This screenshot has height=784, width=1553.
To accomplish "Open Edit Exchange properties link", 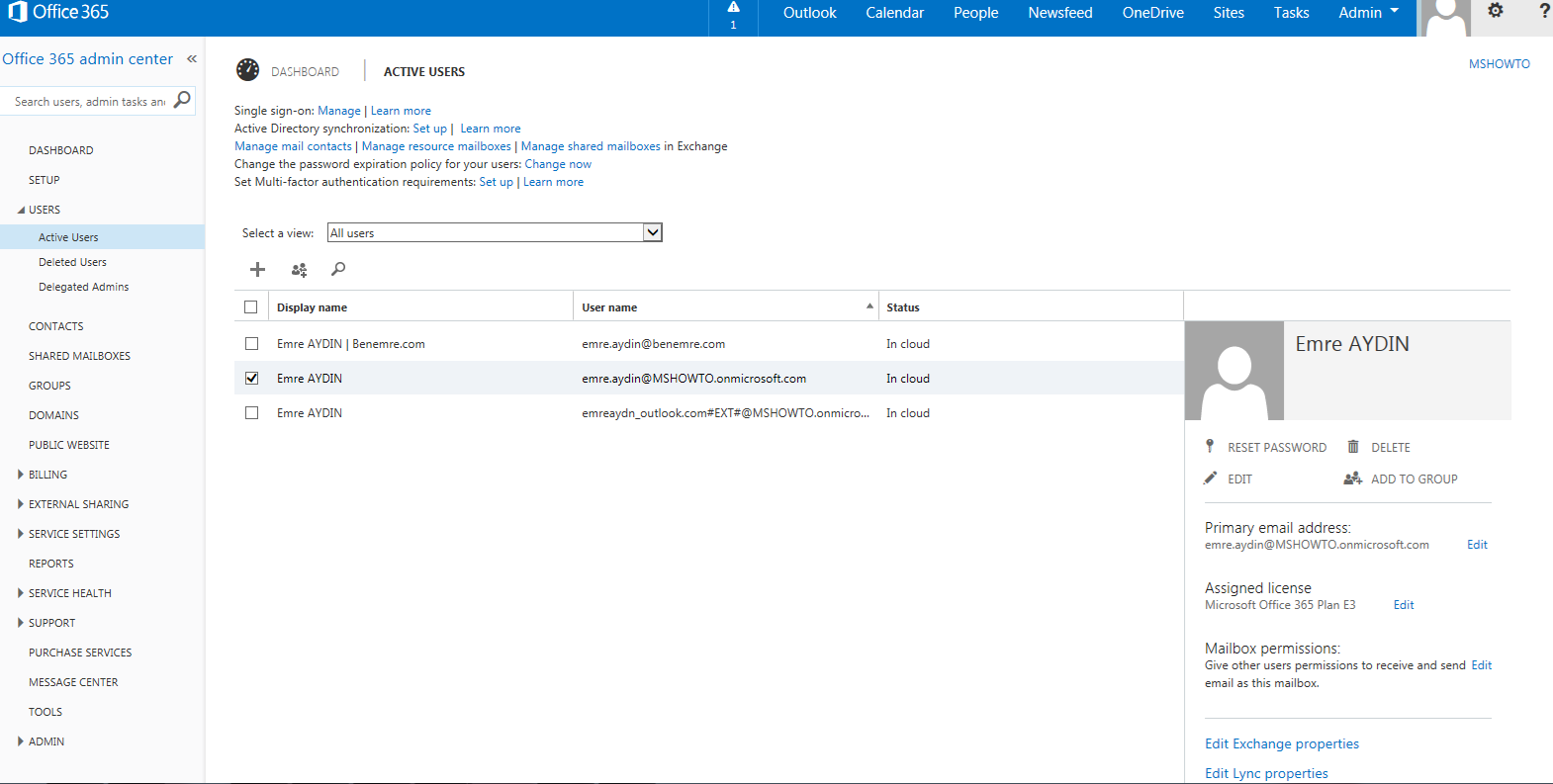I will (1282, 743).
